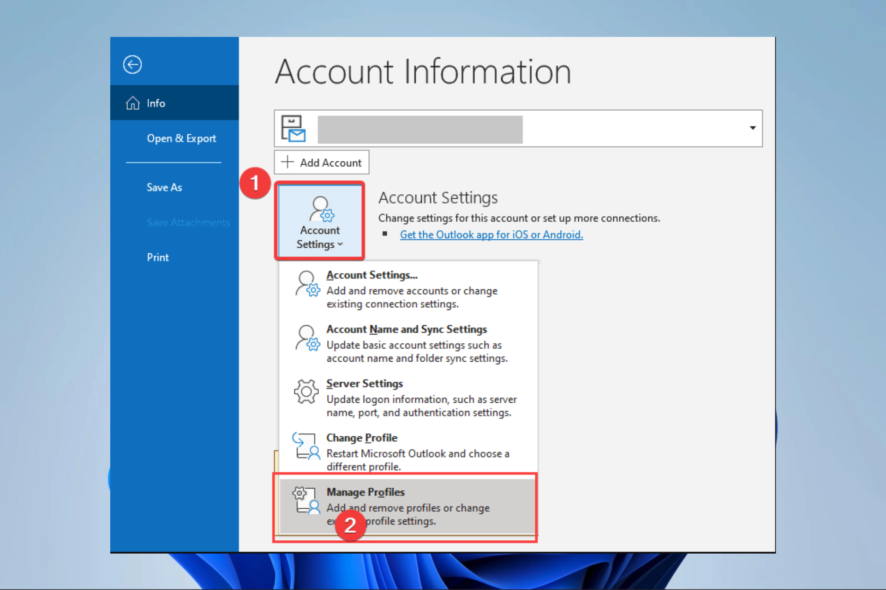Click Get the Outlook app for iOS or Android link
The width and height of the screenshot is (886, 590).
(x=491, y=235)
